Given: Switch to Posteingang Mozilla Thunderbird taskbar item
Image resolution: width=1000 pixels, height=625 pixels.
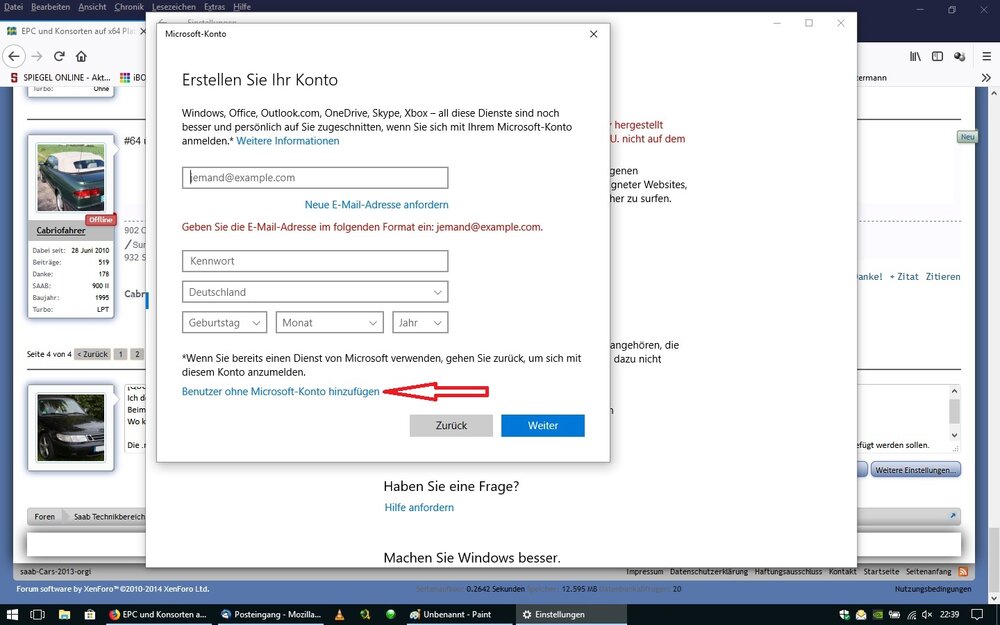Looking at the screenshot, I should [x=271, y=615].
